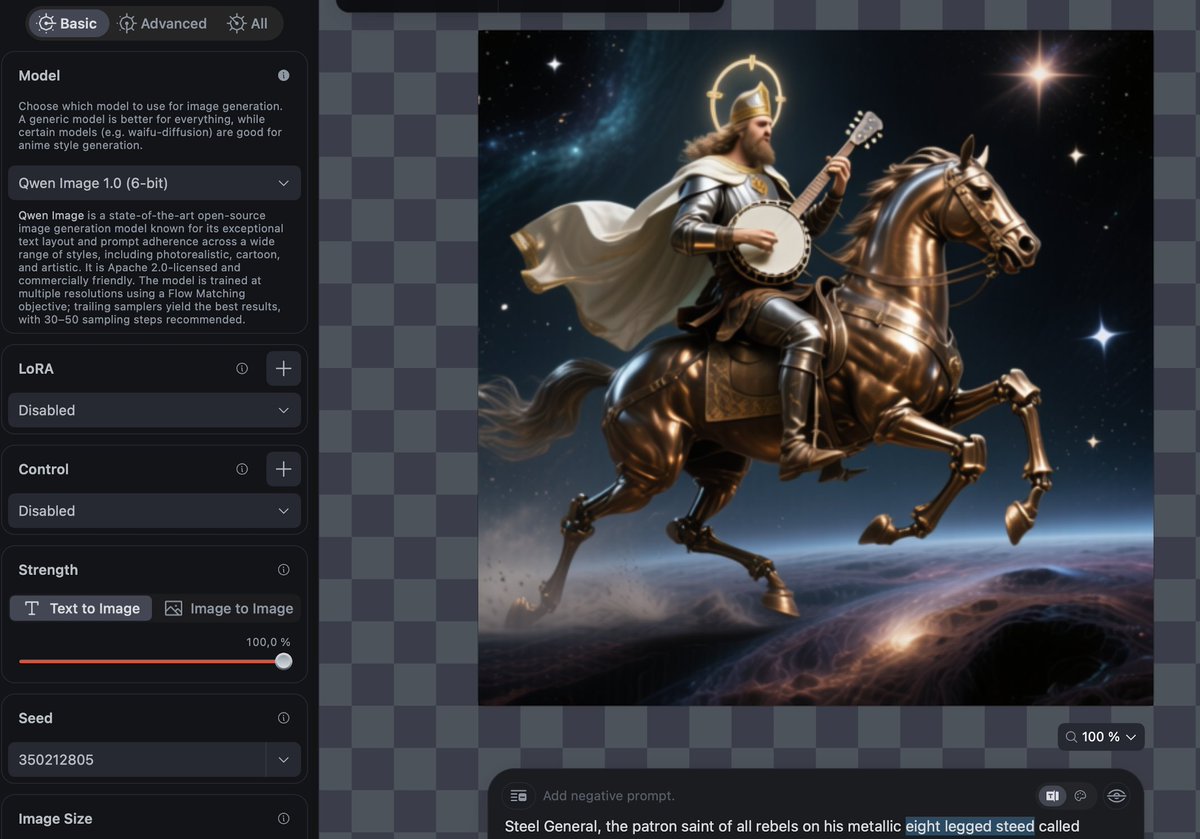Switch to the Advanced settings tab
This screenshot has height=839, width=1200.
[x=162, y=23]
